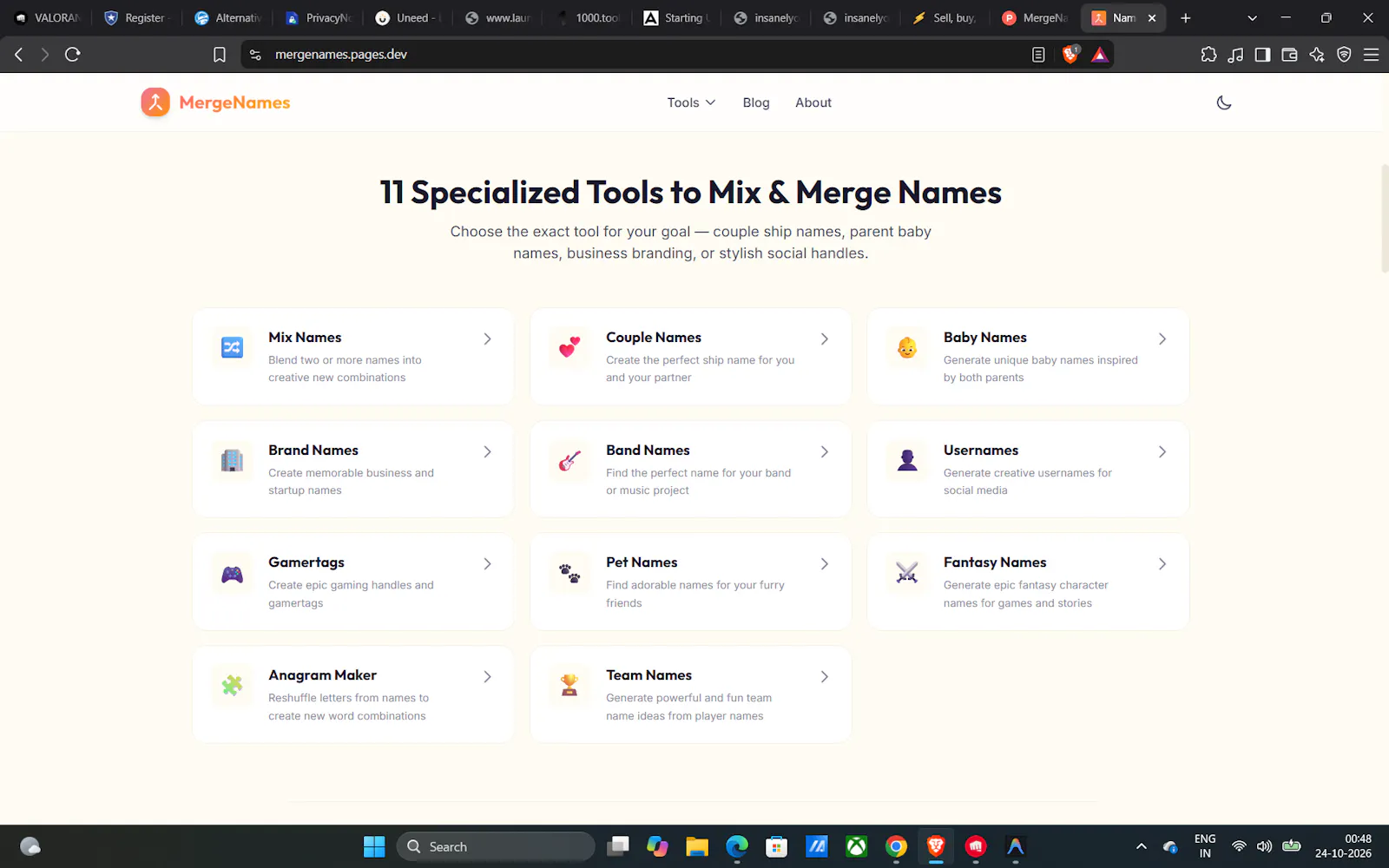Click the Pet Names paw prints icon
This screenshot has height=868, width=1389.
point(569,574)
